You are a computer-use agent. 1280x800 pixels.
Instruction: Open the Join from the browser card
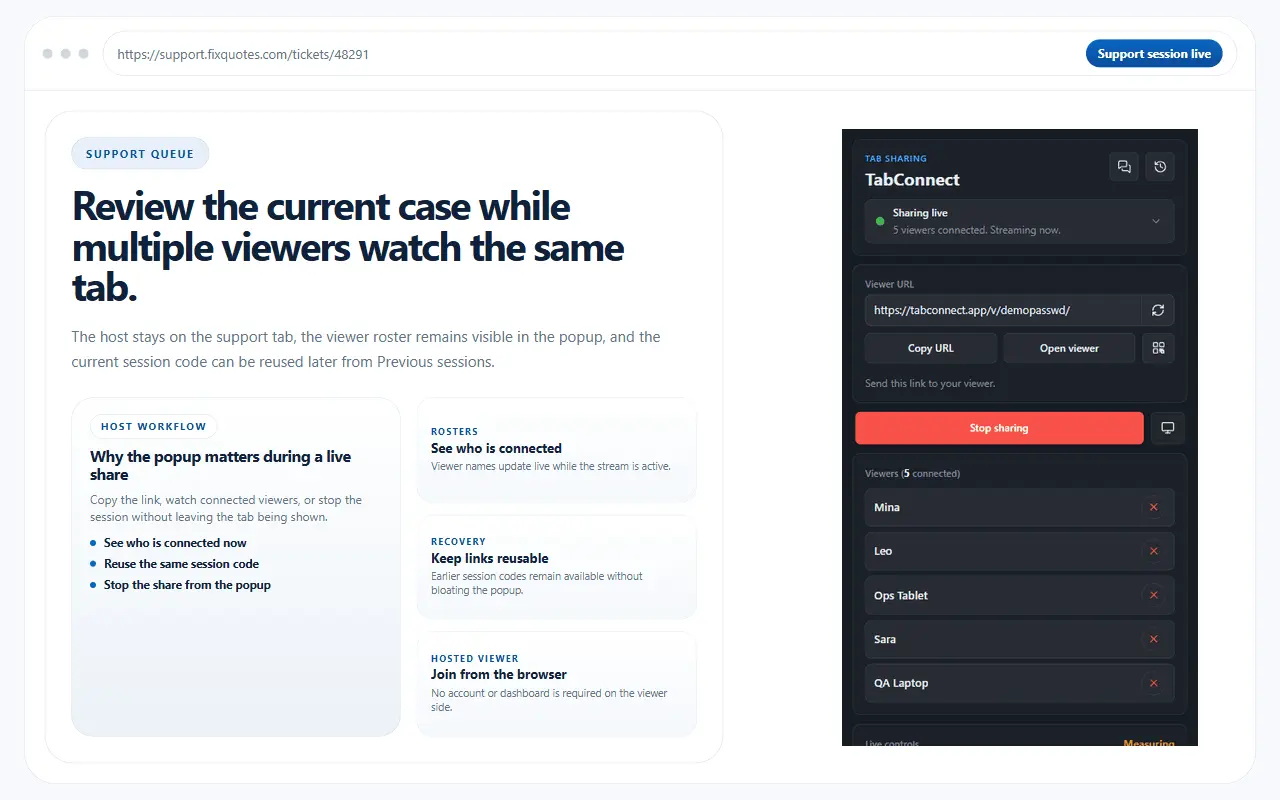click(556, 684)
